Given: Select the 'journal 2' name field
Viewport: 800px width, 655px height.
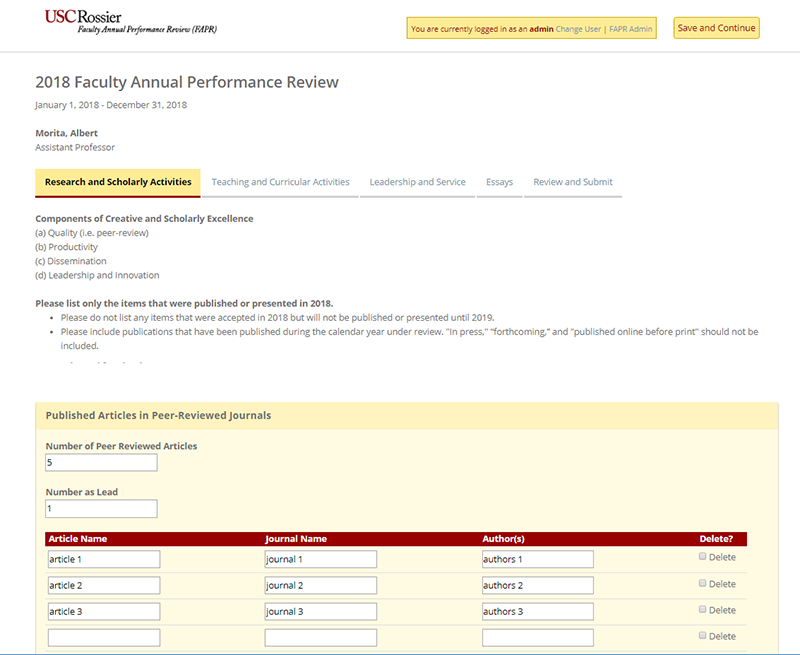Looking at the screenshot, I should point(320,585).
